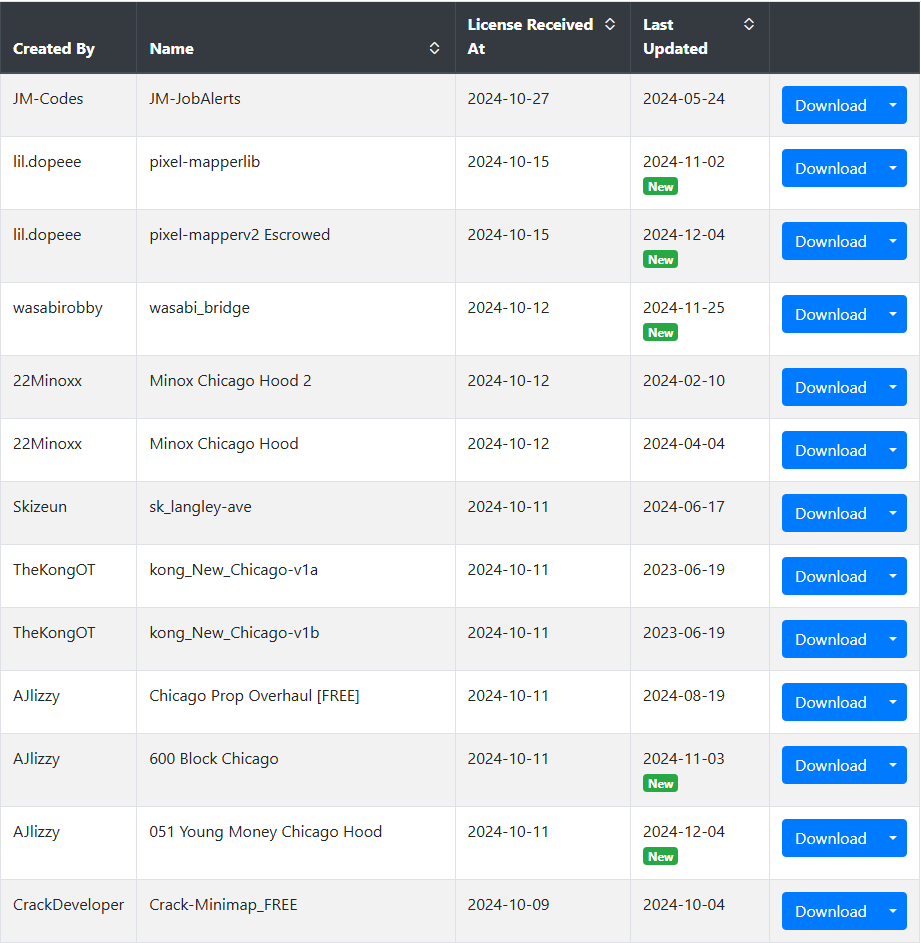This screenshot has width=921, height=943.
Task: Click the Last Updated column header
Action: pos(700,37)
